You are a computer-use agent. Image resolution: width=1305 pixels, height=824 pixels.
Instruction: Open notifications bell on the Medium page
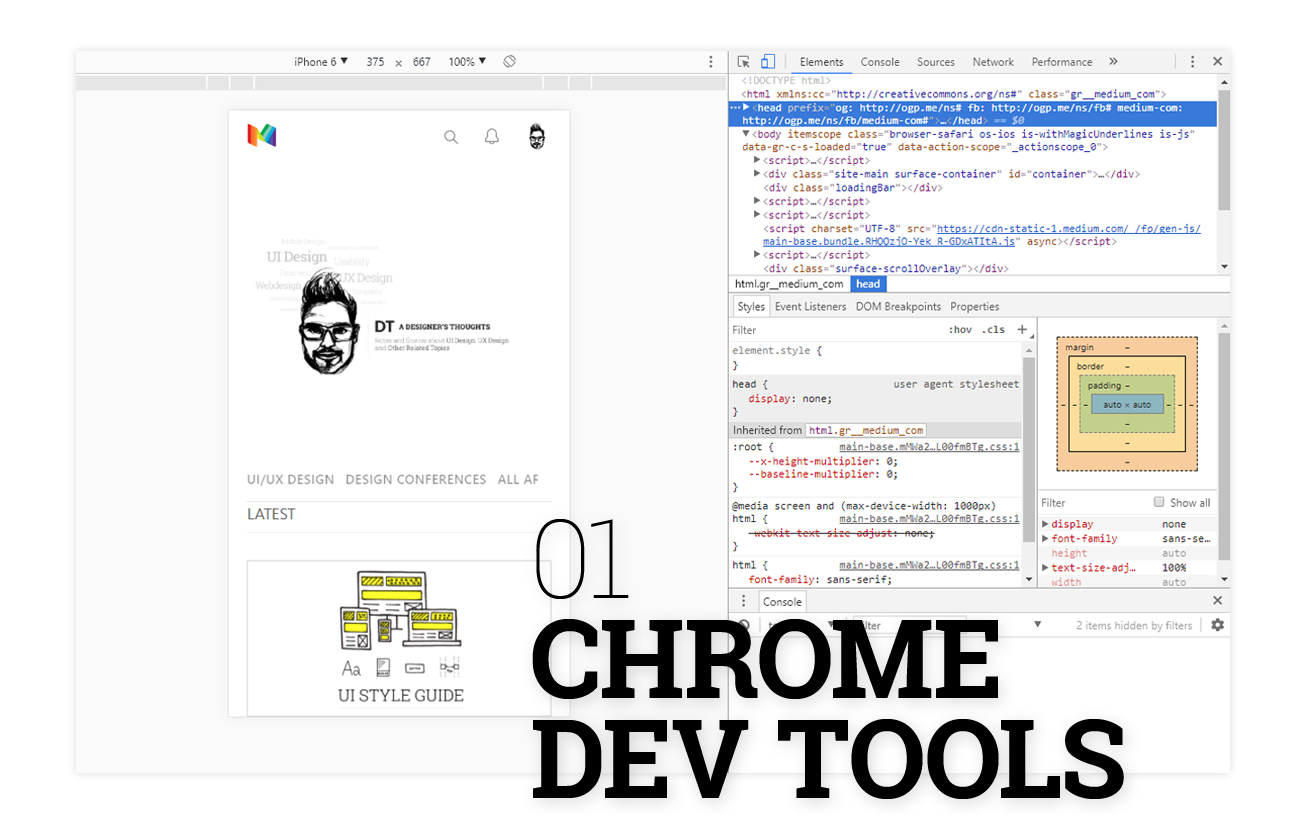coord(491,137)
